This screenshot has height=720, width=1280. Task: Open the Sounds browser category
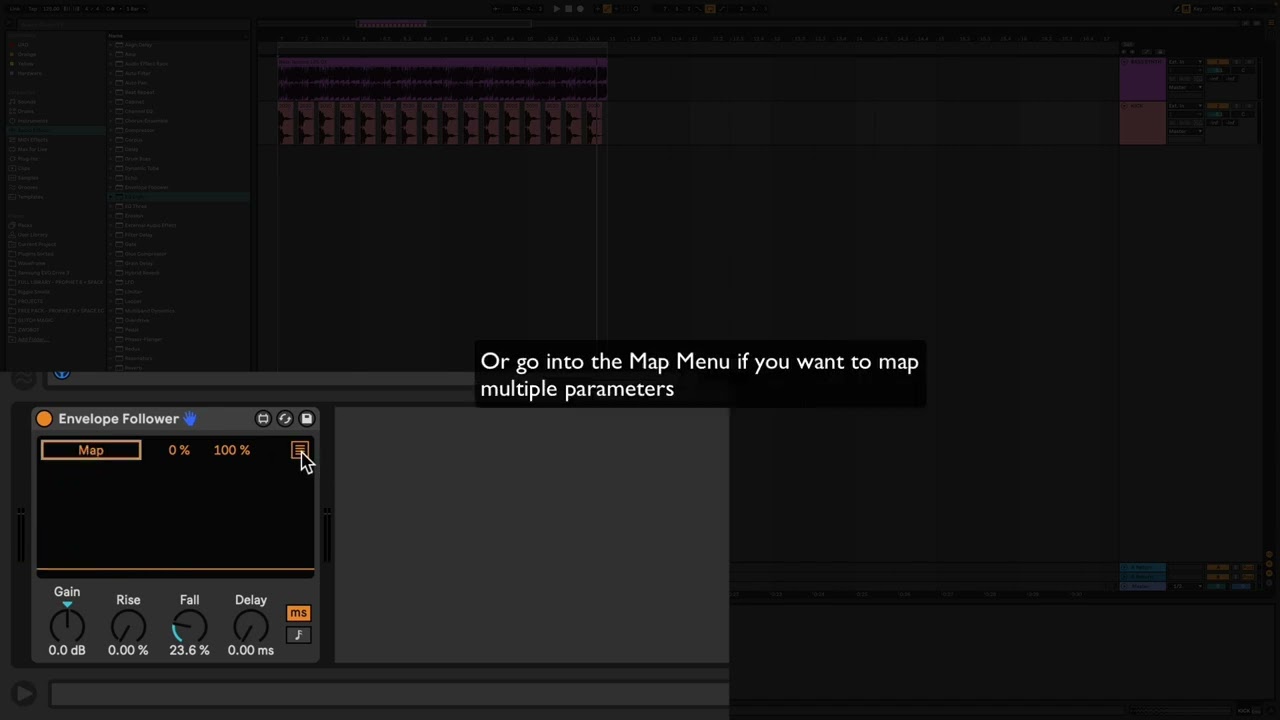[x=26, y=102]
